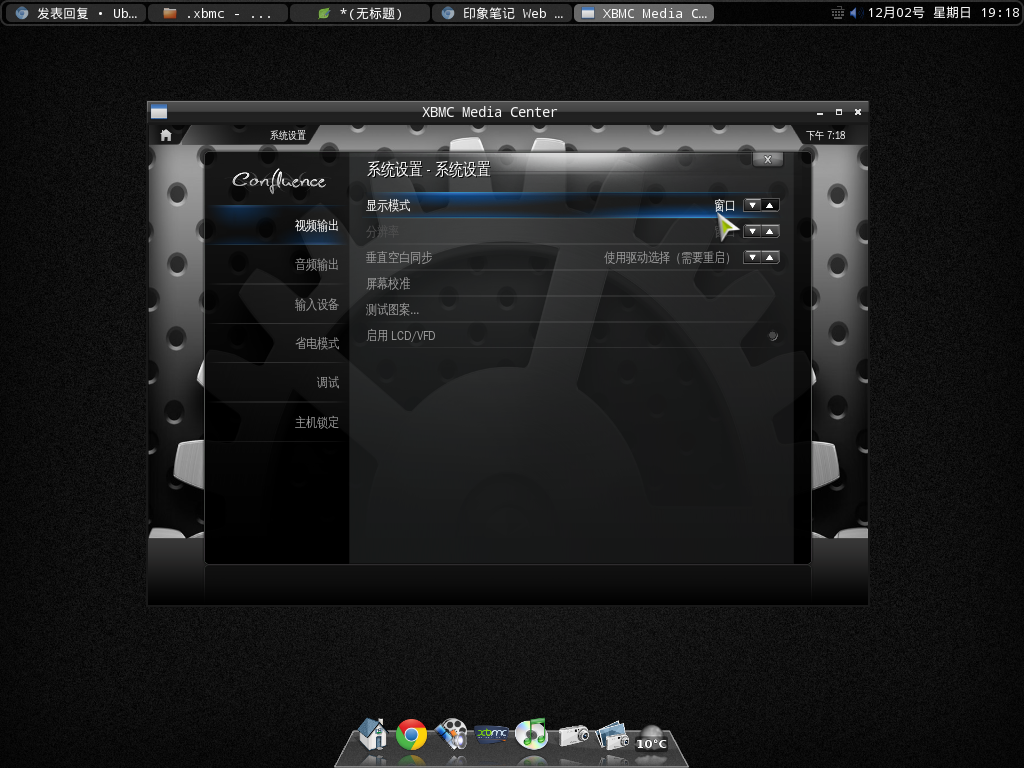Click XBMC Media C... task in panel
Image resolution: width=1024 pixels, height=768 pixels.
point(644,13)
